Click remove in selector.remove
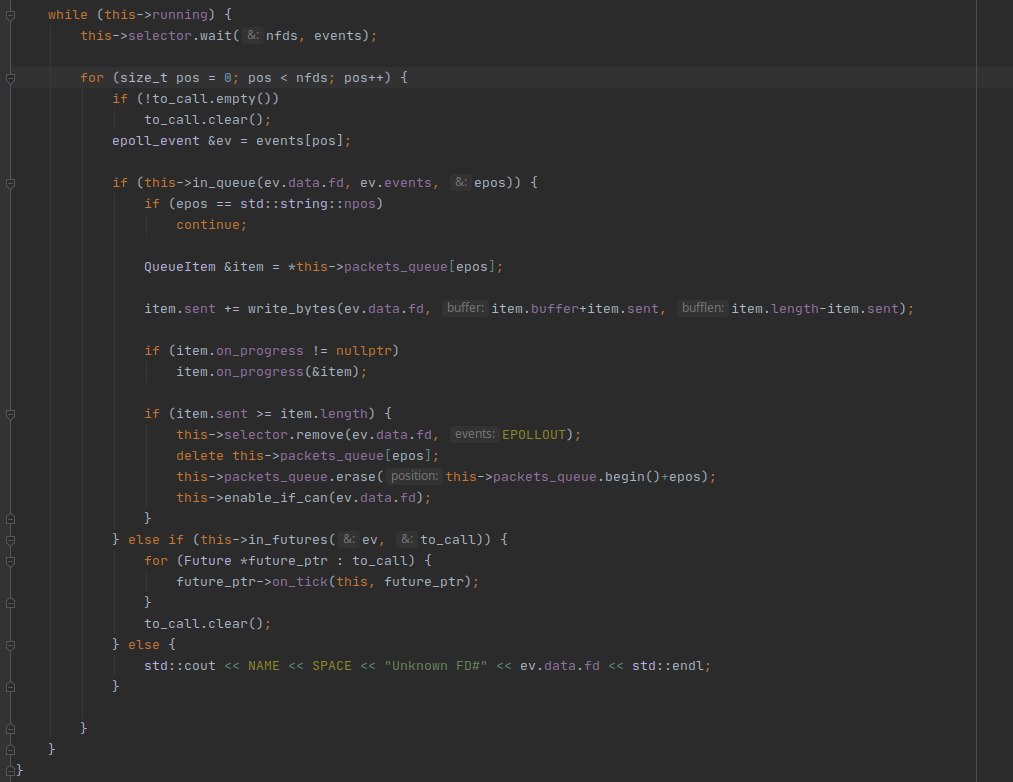 click(x=320, y=434)
